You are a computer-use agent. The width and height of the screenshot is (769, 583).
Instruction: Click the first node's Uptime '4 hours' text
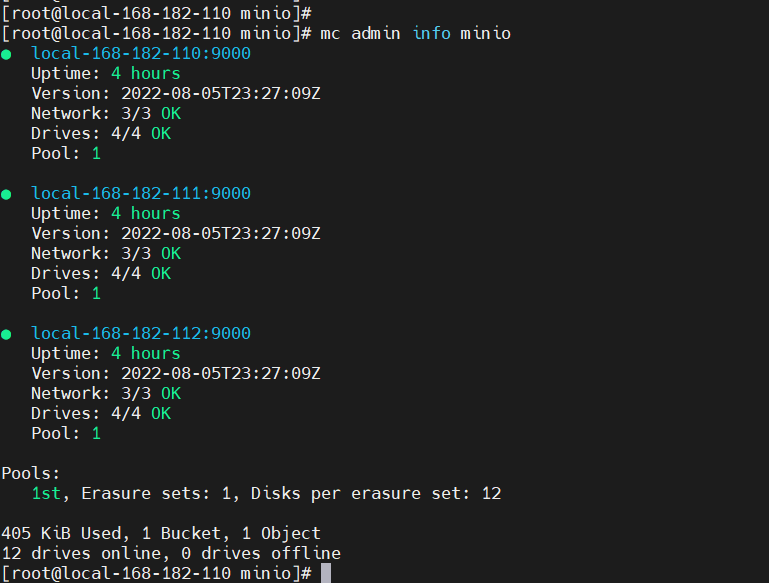(x=146, y=74)
